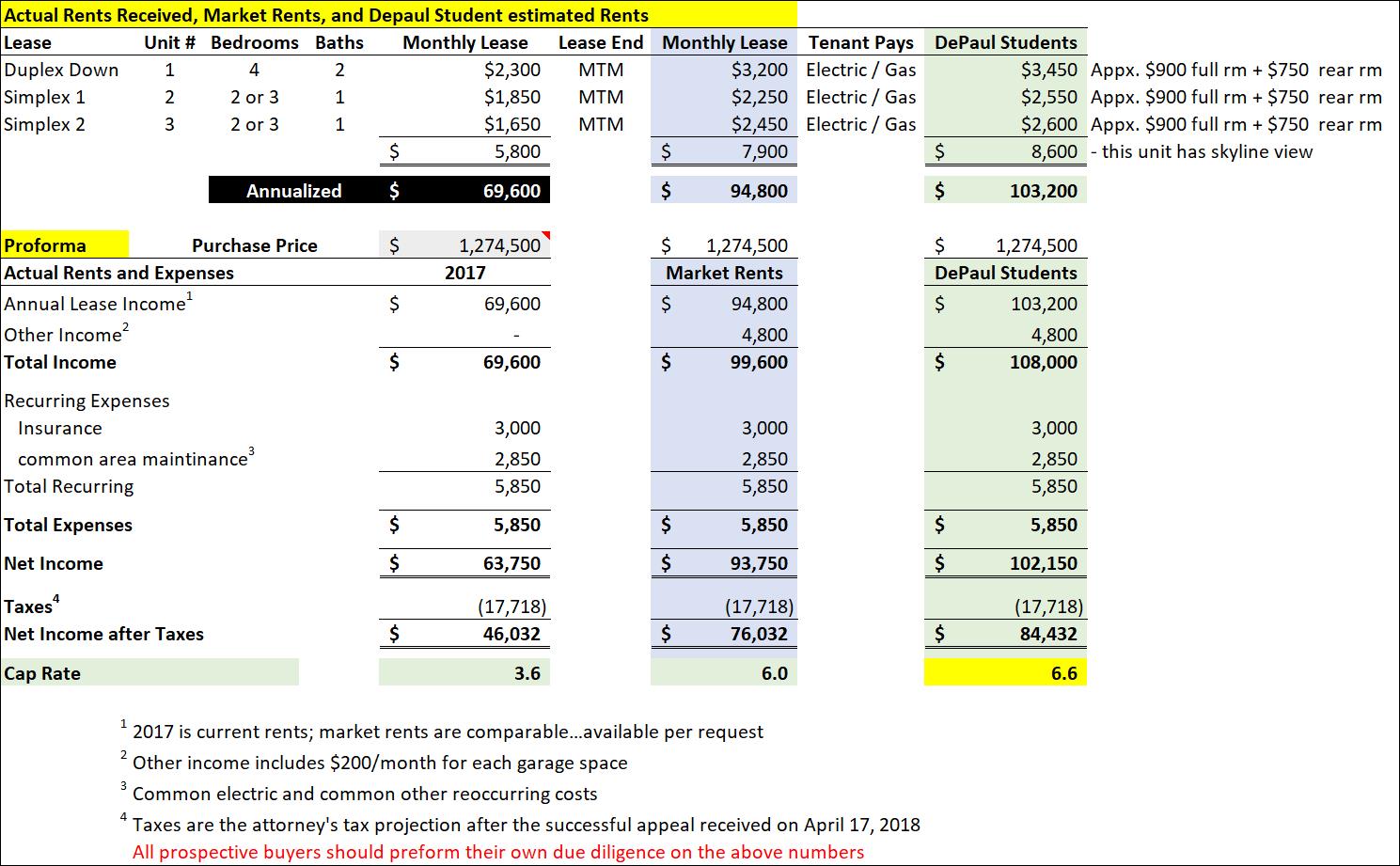Image resolution: width=1400 pixels, height=866 pixels.
Task: Select the 'Simplex 1' lease cell
Action: (x=44, y=97)
